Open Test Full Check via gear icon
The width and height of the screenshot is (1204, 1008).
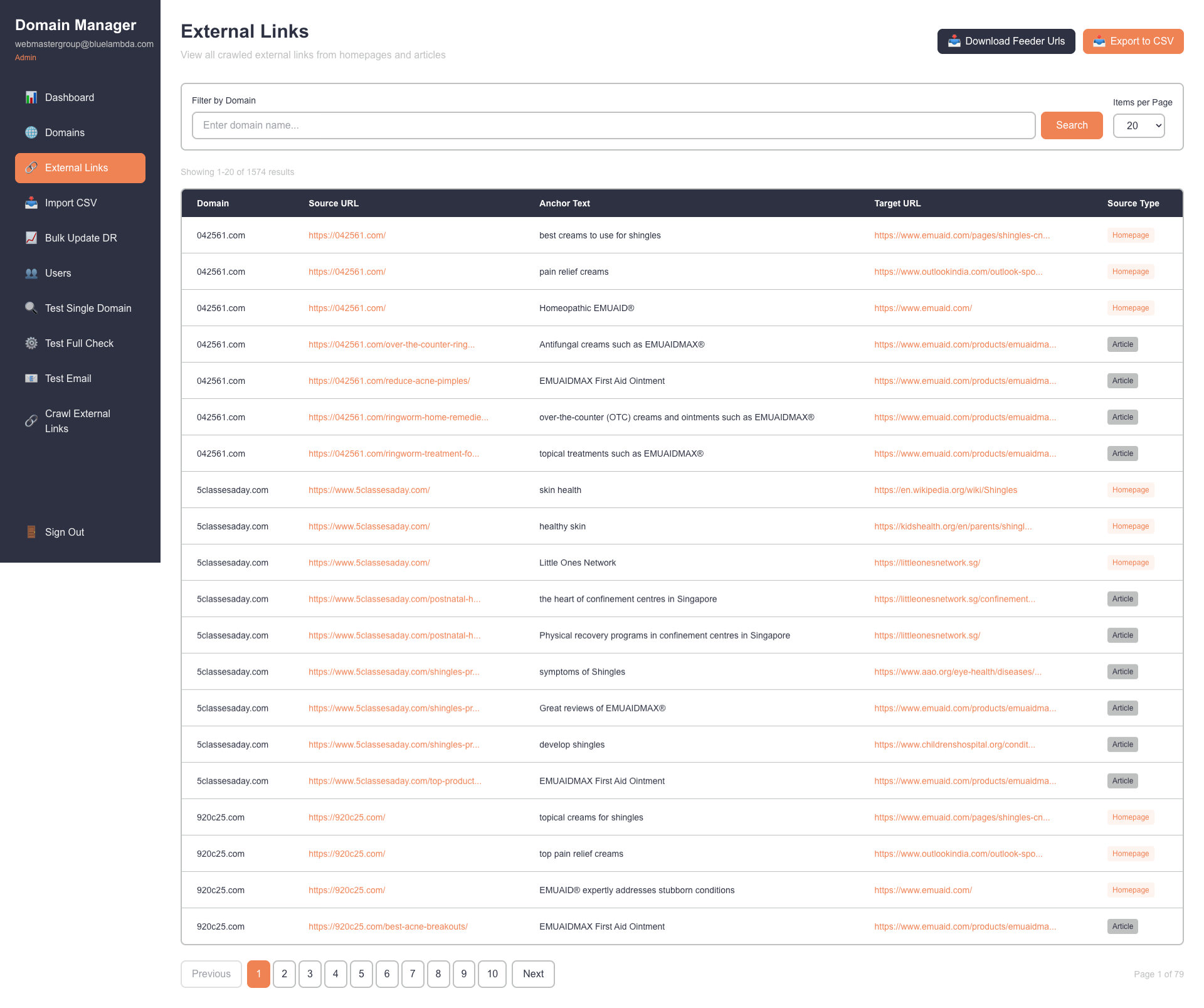[x=31, y=343]
